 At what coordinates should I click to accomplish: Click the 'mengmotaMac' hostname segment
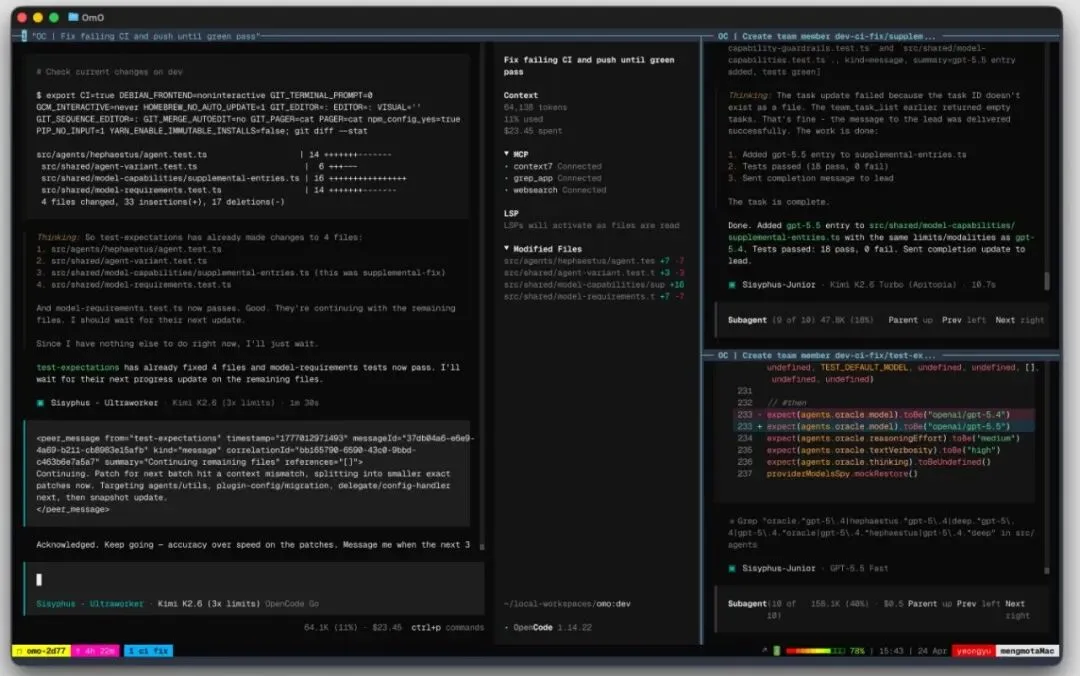coord(1027,651)
